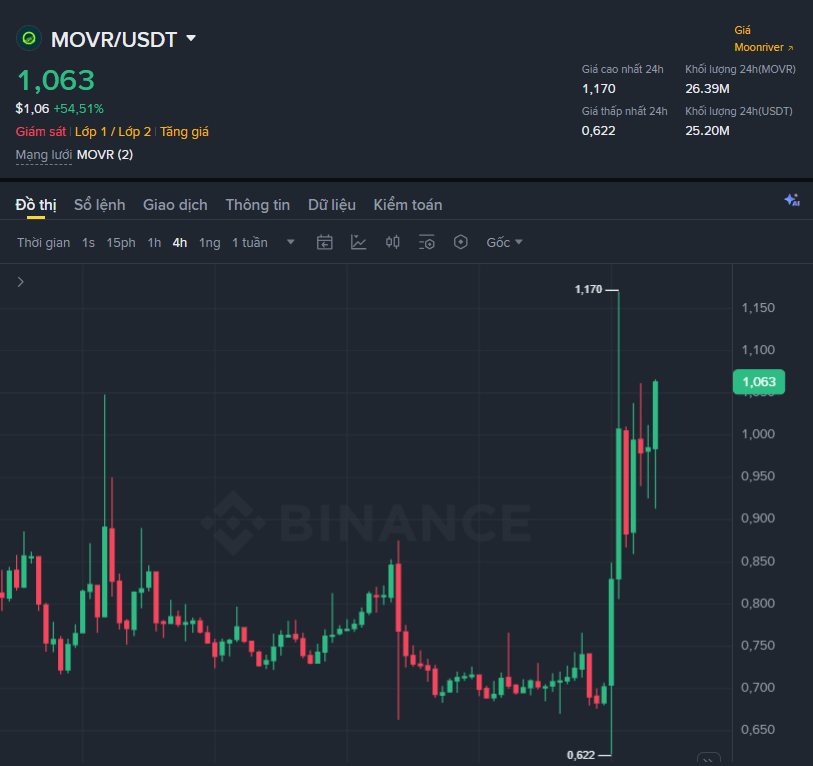The image size is (813, 766).
Task: Click the 25.20M USDT volume value
Action: (707, 131)
